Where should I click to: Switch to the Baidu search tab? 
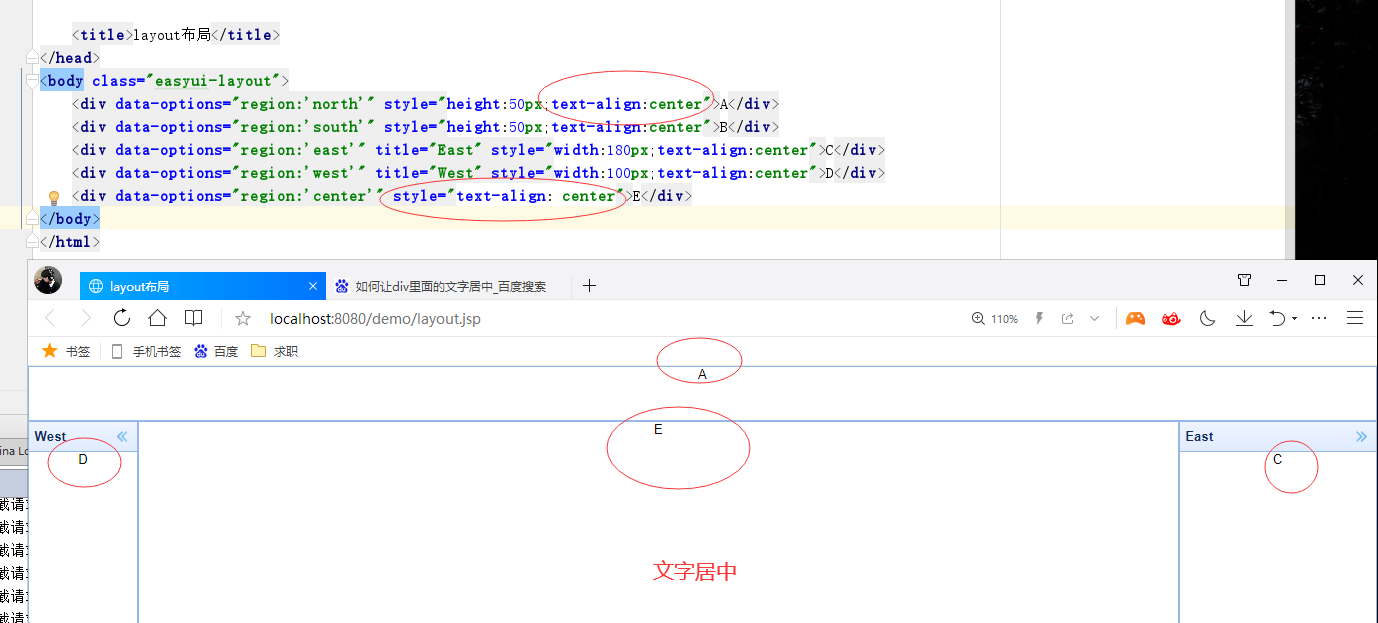[x=440, y=286]
